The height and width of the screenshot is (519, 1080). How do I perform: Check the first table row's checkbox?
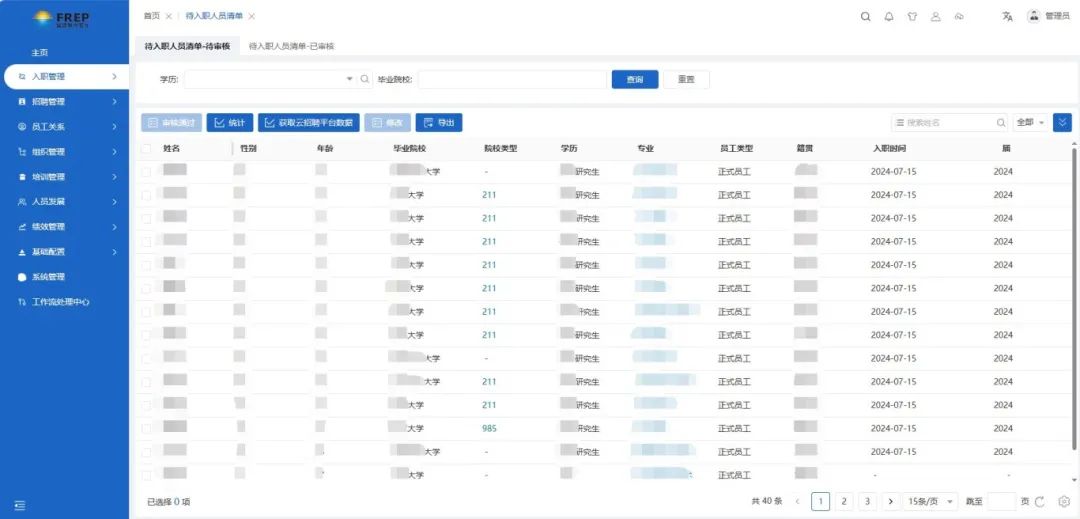[x=147, y=172]
